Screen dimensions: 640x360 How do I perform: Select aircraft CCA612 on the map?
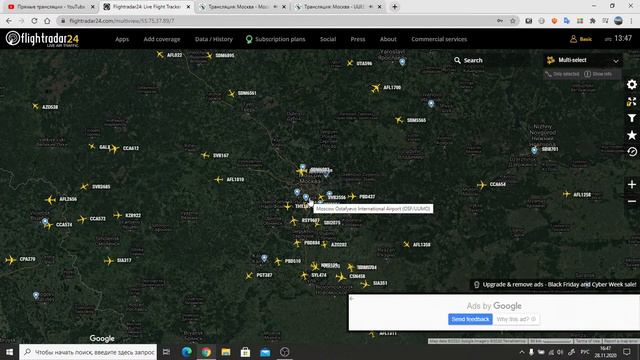click(x=114, y=149)
